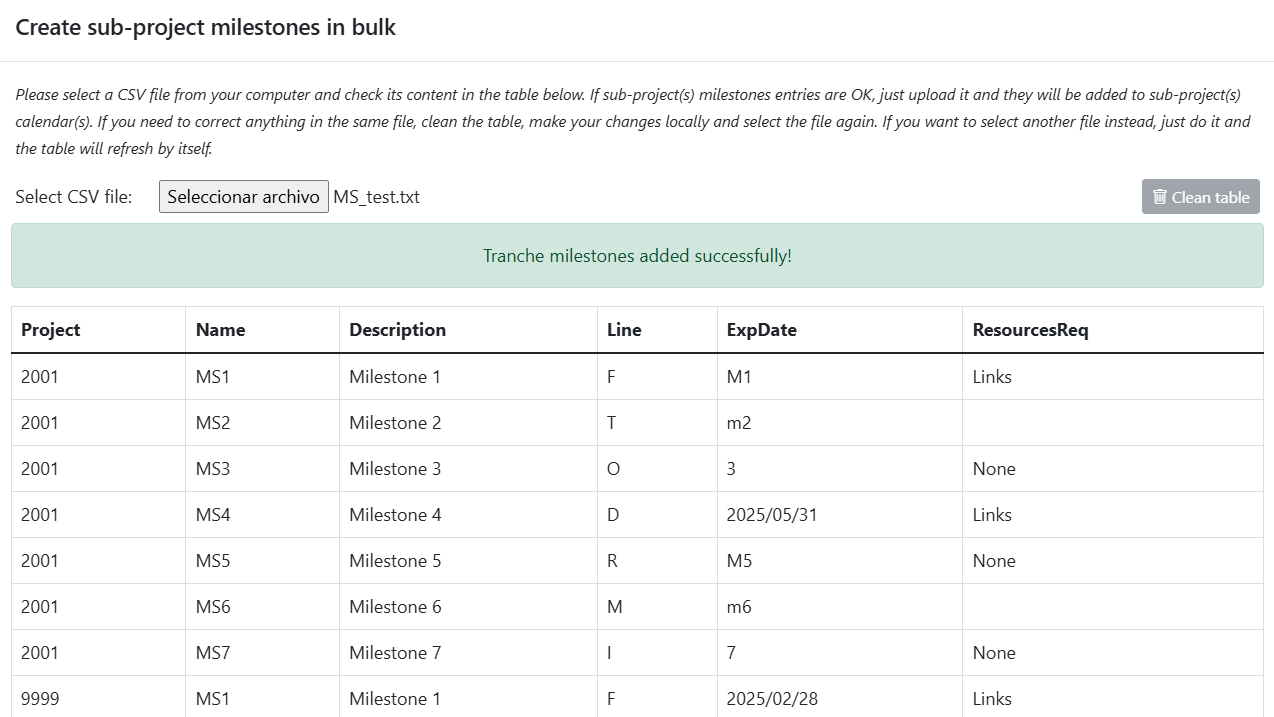1274x717 pixels.
Task: Click the Line cell 'O' in MS3 row
Action: pos(658,469)
